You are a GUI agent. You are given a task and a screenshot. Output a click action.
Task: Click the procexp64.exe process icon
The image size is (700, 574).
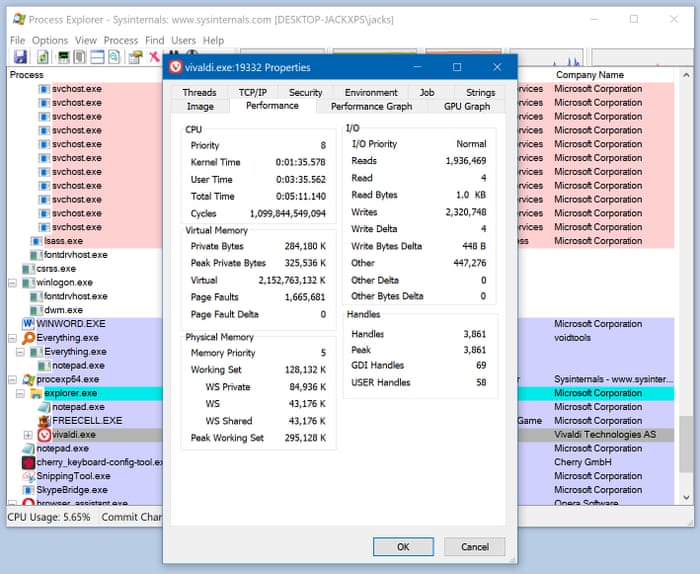coord(28,379)
